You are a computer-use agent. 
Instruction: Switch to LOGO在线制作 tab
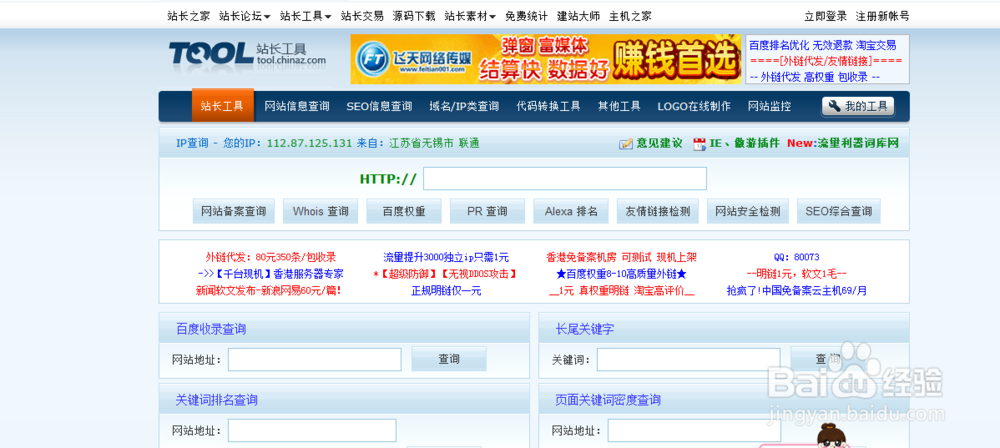(x=694, y=107)
